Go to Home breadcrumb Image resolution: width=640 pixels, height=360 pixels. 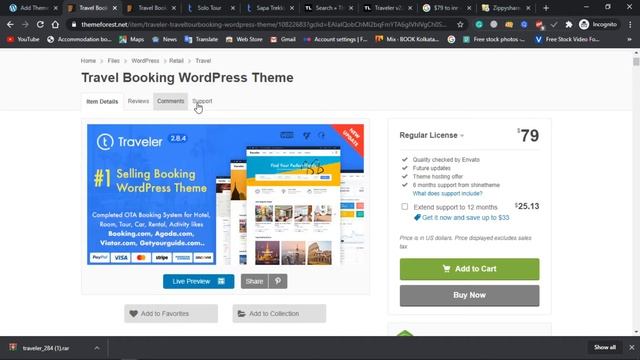[x=88, y=61]
